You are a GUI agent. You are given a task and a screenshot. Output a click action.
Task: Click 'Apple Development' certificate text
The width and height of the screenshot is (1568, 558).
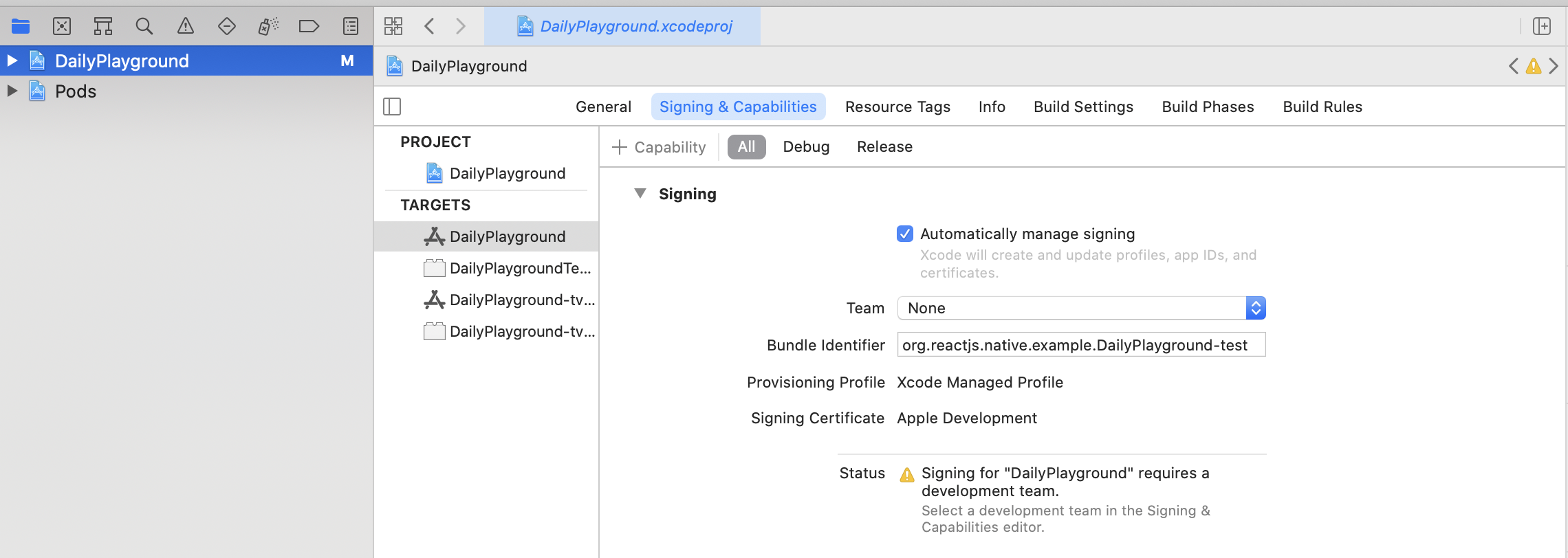point(967,418)
